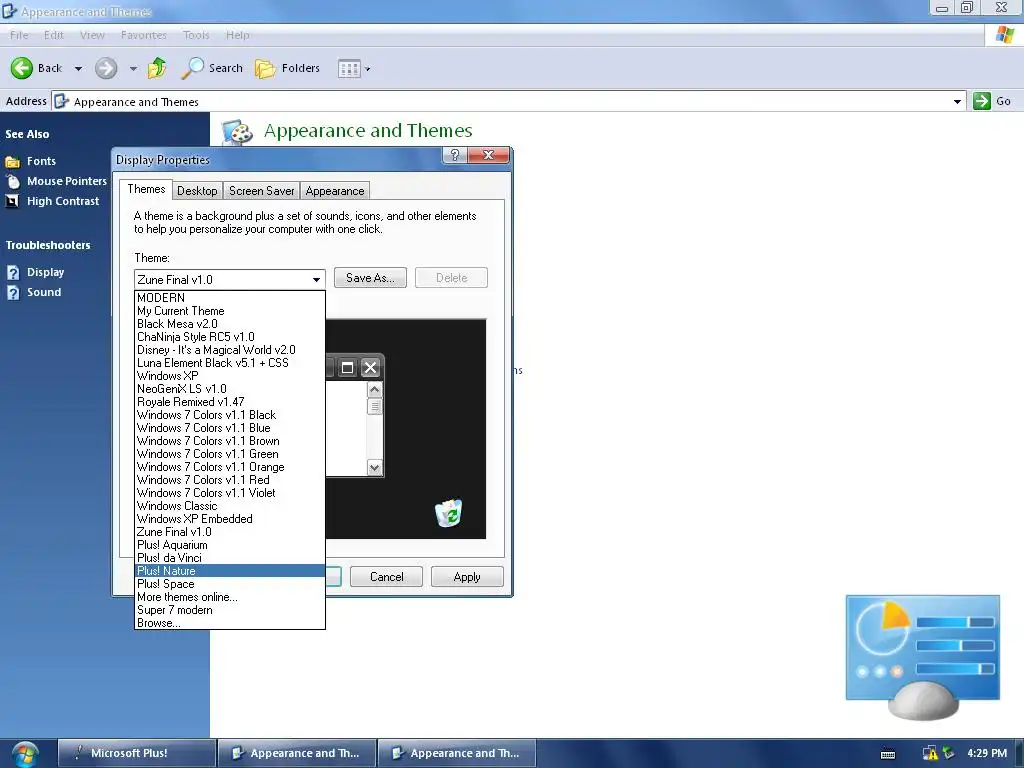Expand the address bar dropdown arrow

[957, 101]
